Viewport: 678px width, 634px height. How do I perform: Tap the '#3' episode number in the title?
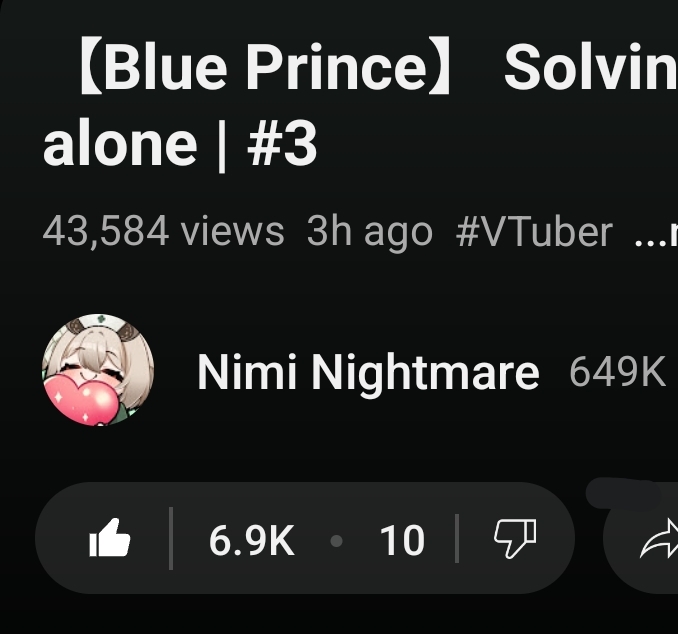282,144
